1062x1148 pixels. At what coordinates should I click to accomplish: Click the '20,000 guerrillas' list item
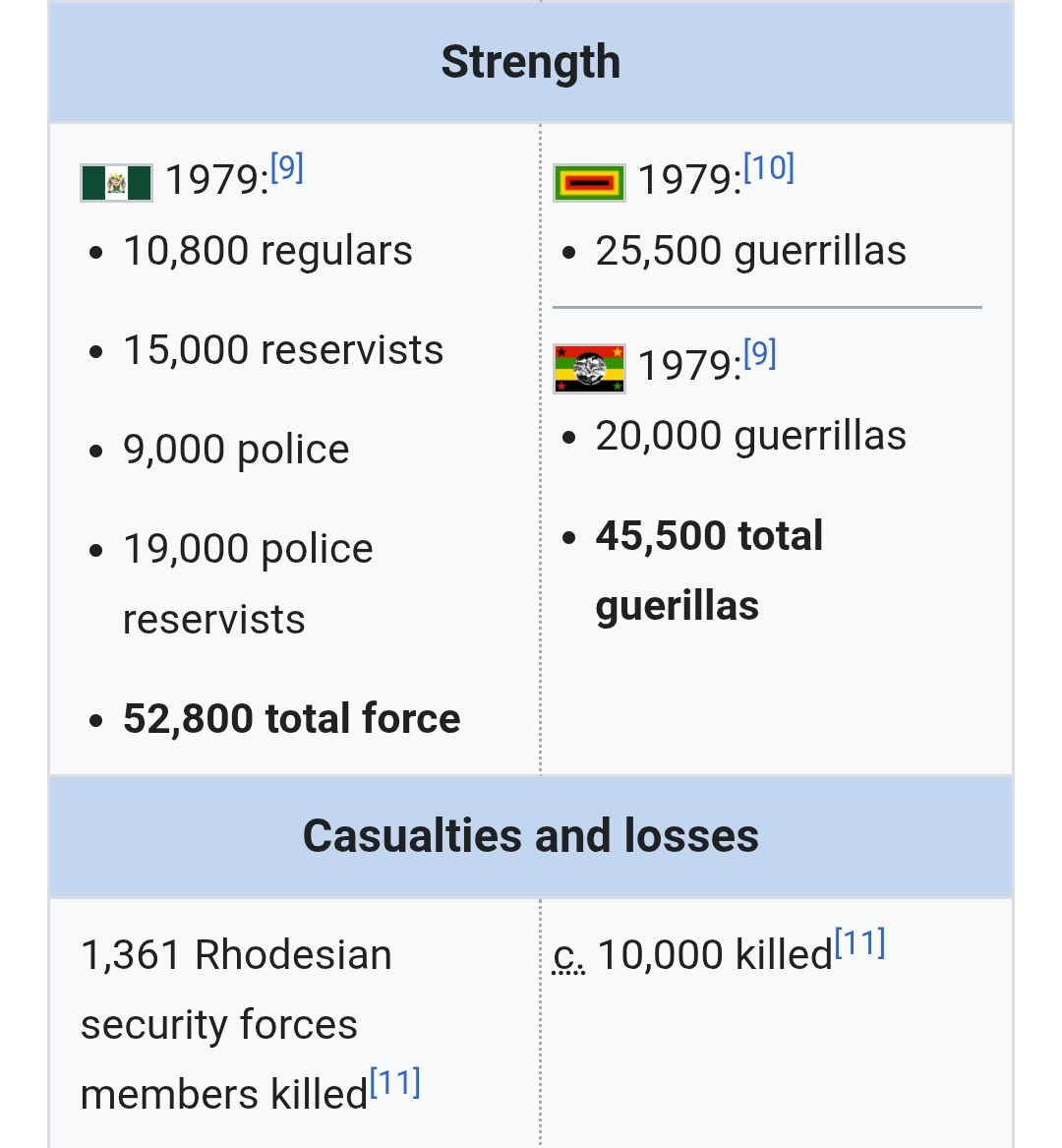(750, 436)
